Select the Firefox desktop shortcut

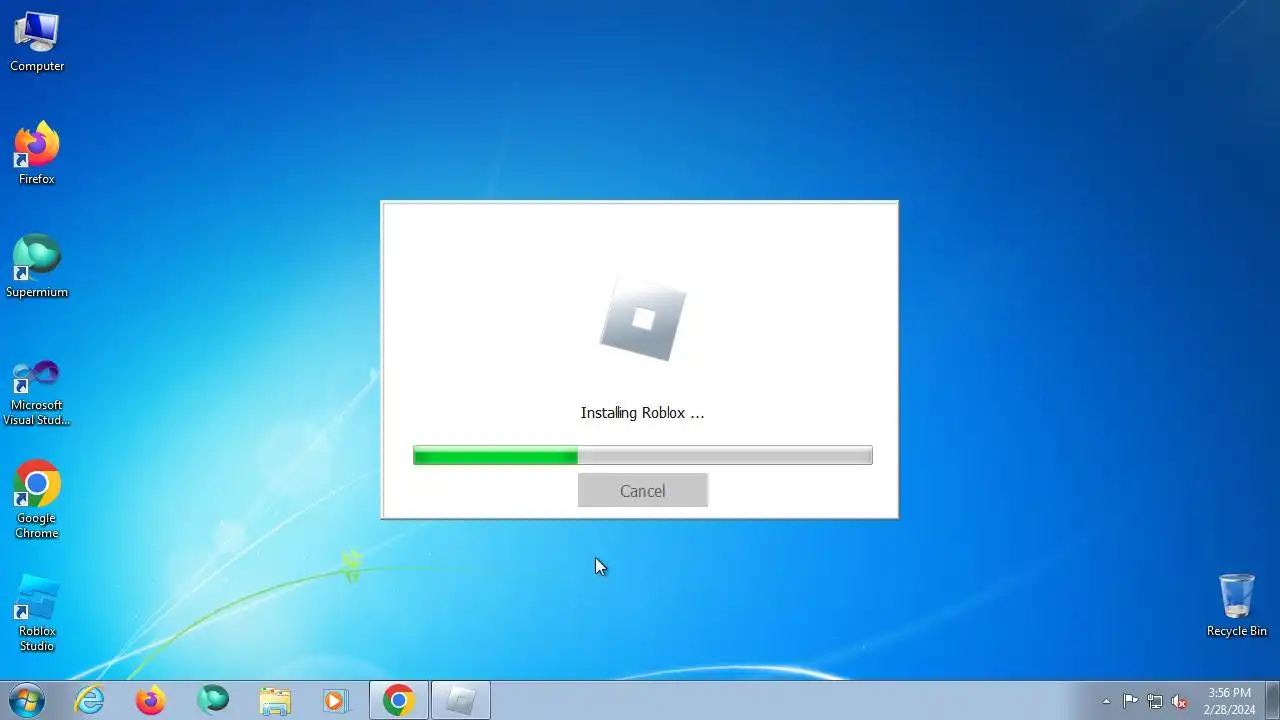(x=37, y=154)
